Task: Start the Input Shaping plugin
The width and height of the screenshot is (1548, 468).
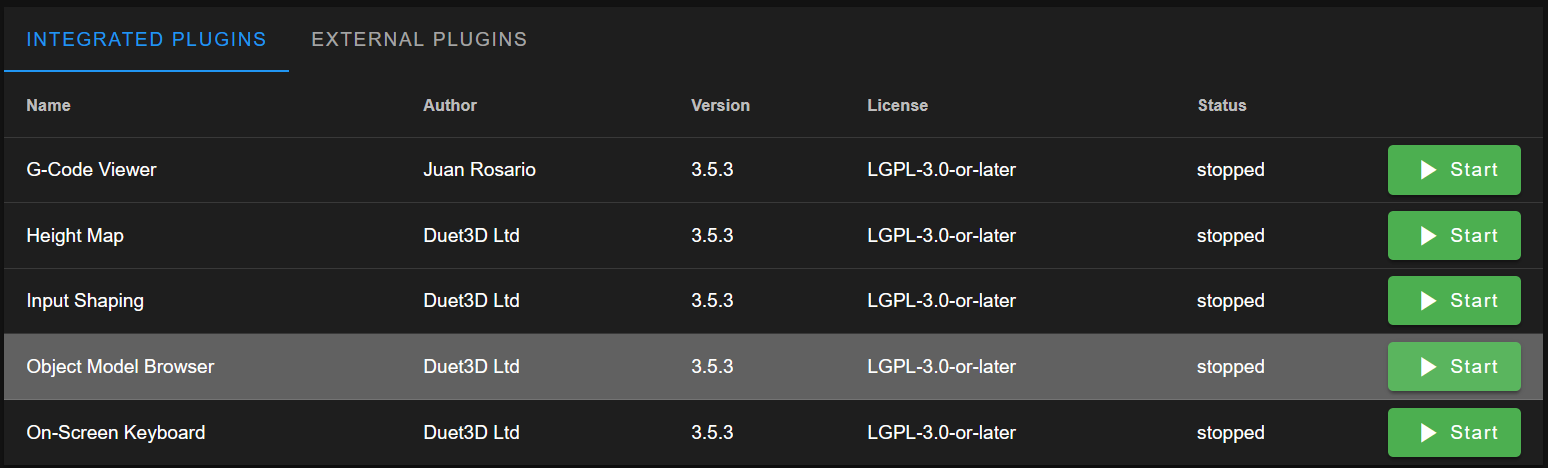Action: point(1454,301)
